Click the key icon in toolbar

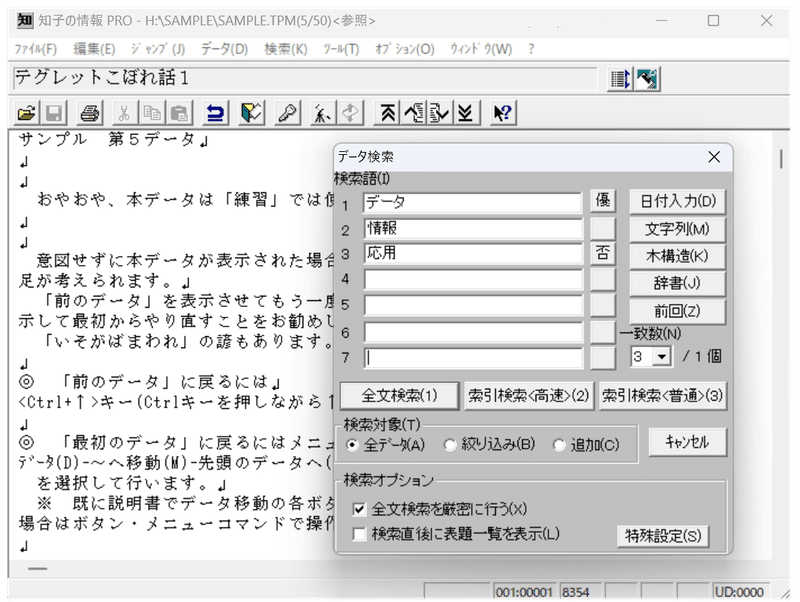tap(288, 113)
